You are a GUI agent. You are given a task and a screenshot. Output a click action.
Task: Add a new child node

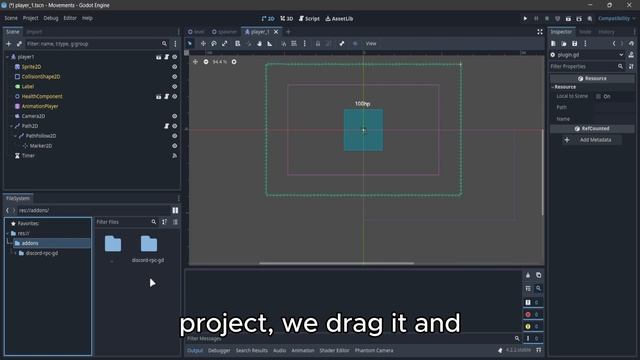coord(9,44)
